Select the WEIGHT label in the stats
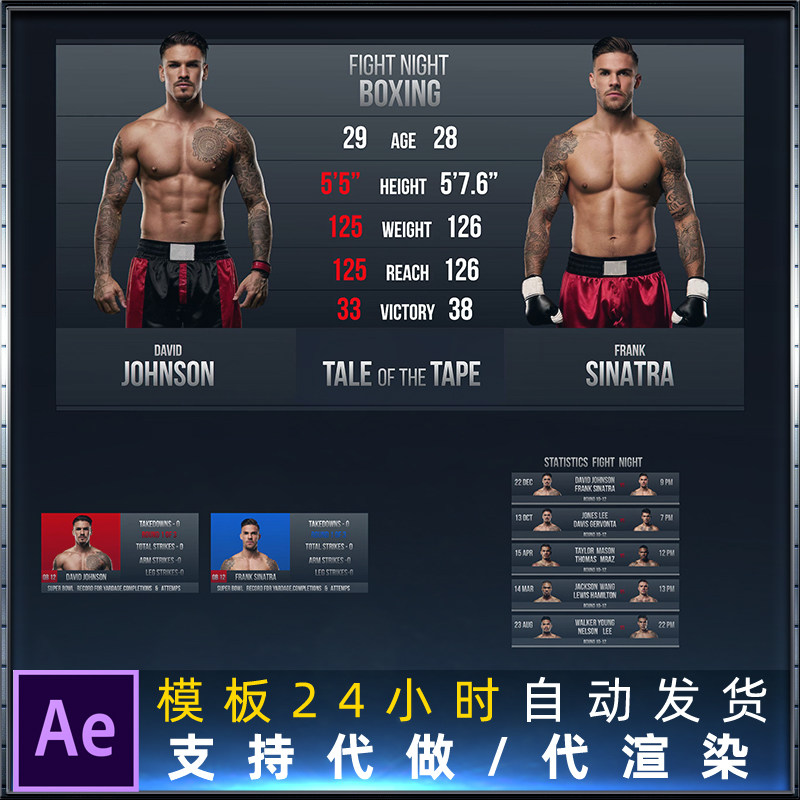 [407, 230]
